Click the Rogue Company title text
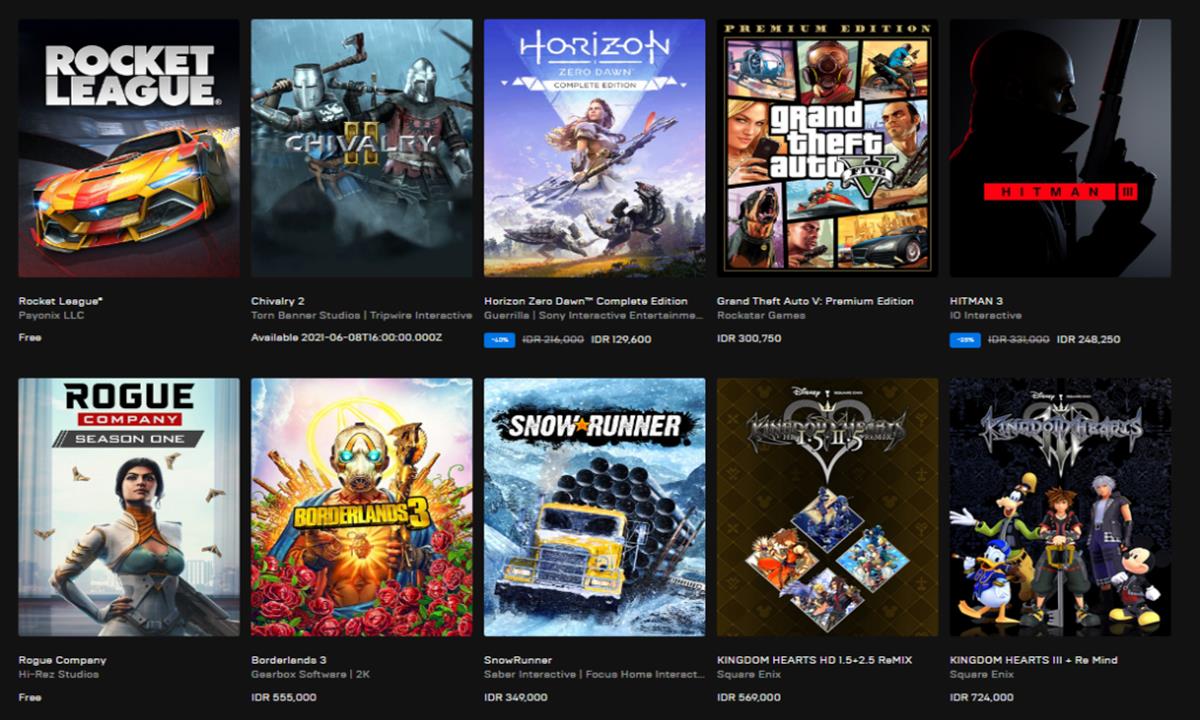The image size is (1200, 720). pos(62,660)
